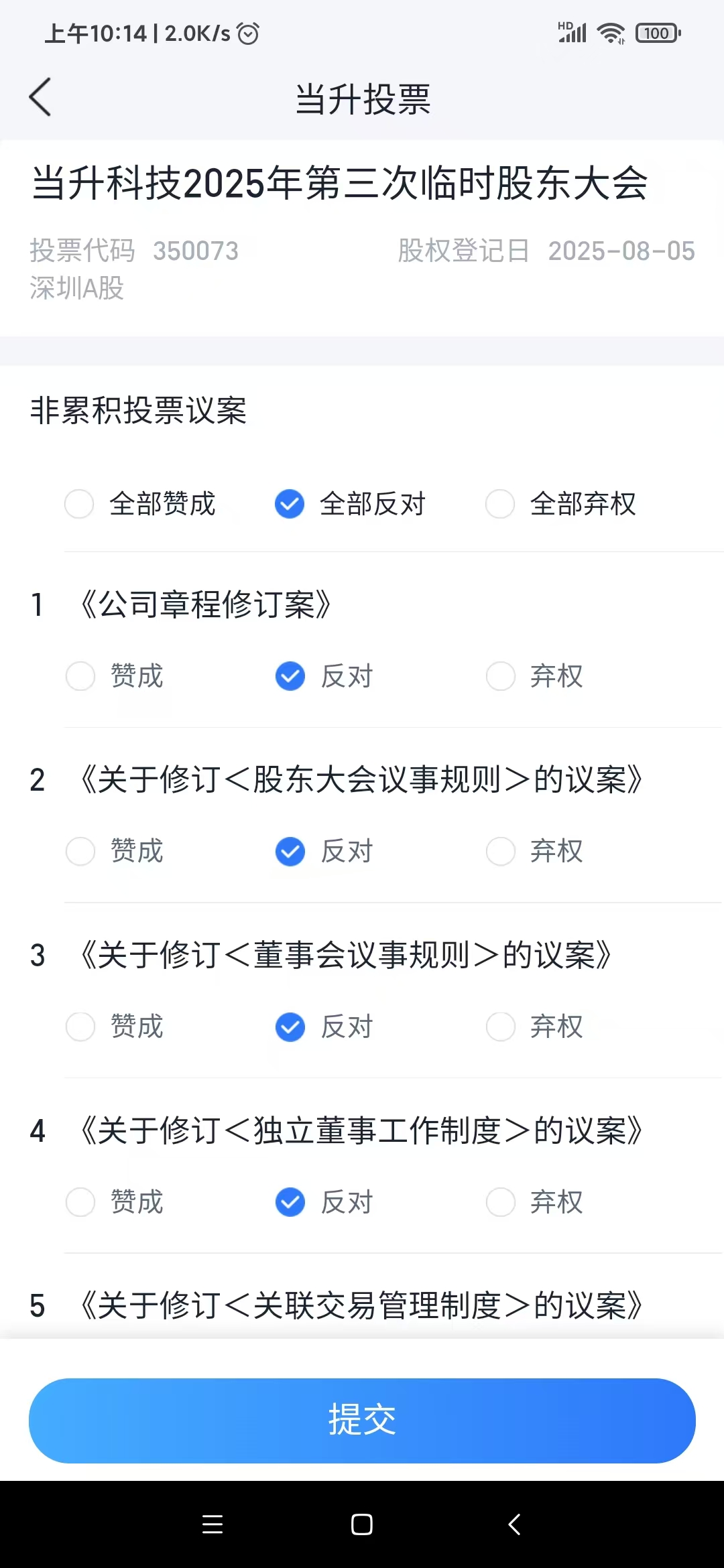
Task: Open Android recent apps menu icon
Action: [x=213, y=1524]
